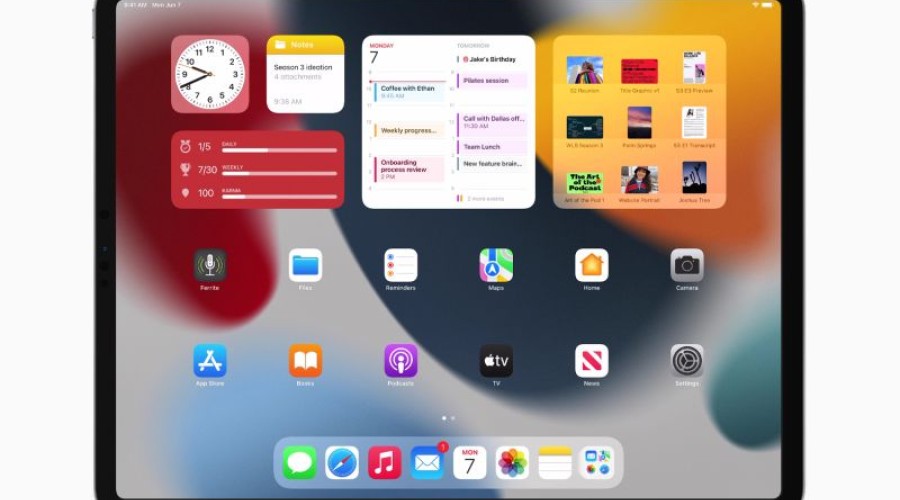The image size is (900, 500).
Task: Open the News app
Action: [592, 361]
